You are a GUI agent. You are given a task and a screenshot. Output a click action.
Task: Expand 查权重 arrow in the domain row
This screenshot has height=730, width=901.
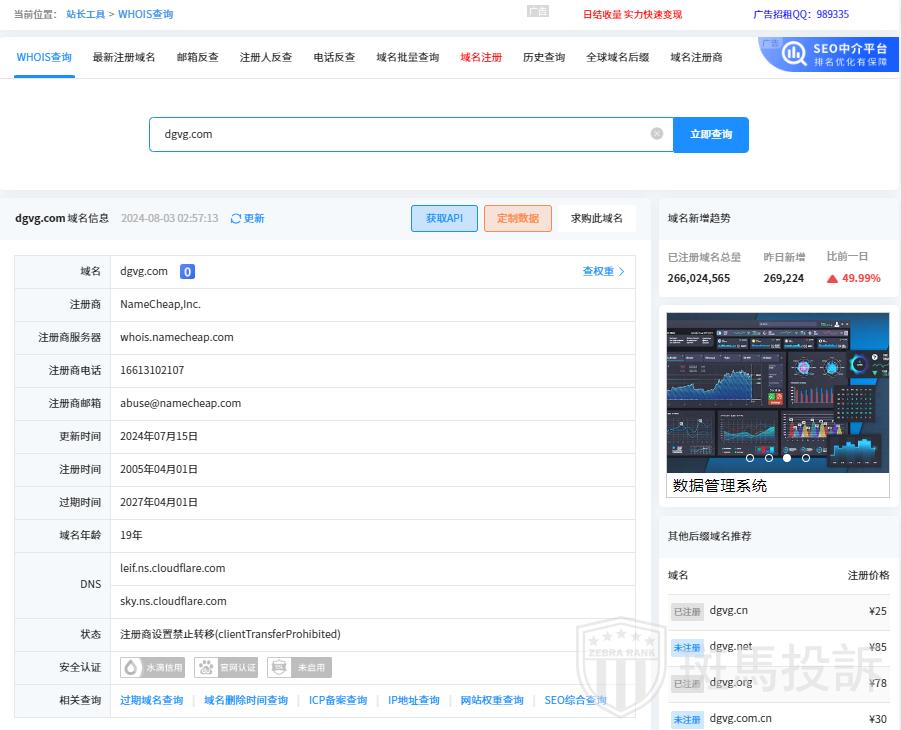point(621,272)
